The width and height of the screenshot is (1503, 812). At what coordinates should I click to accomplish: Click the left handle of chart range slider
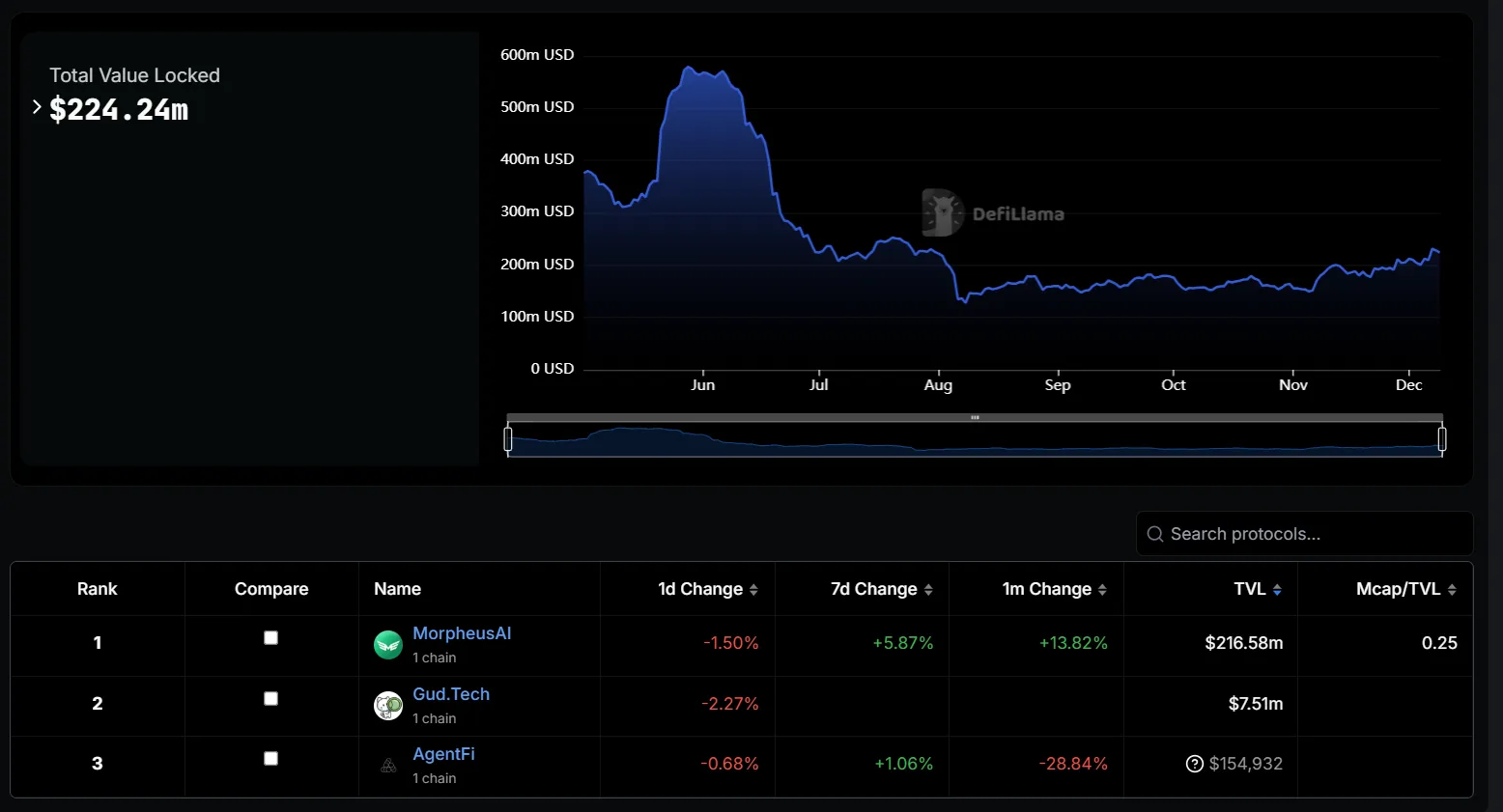point(508,439)
